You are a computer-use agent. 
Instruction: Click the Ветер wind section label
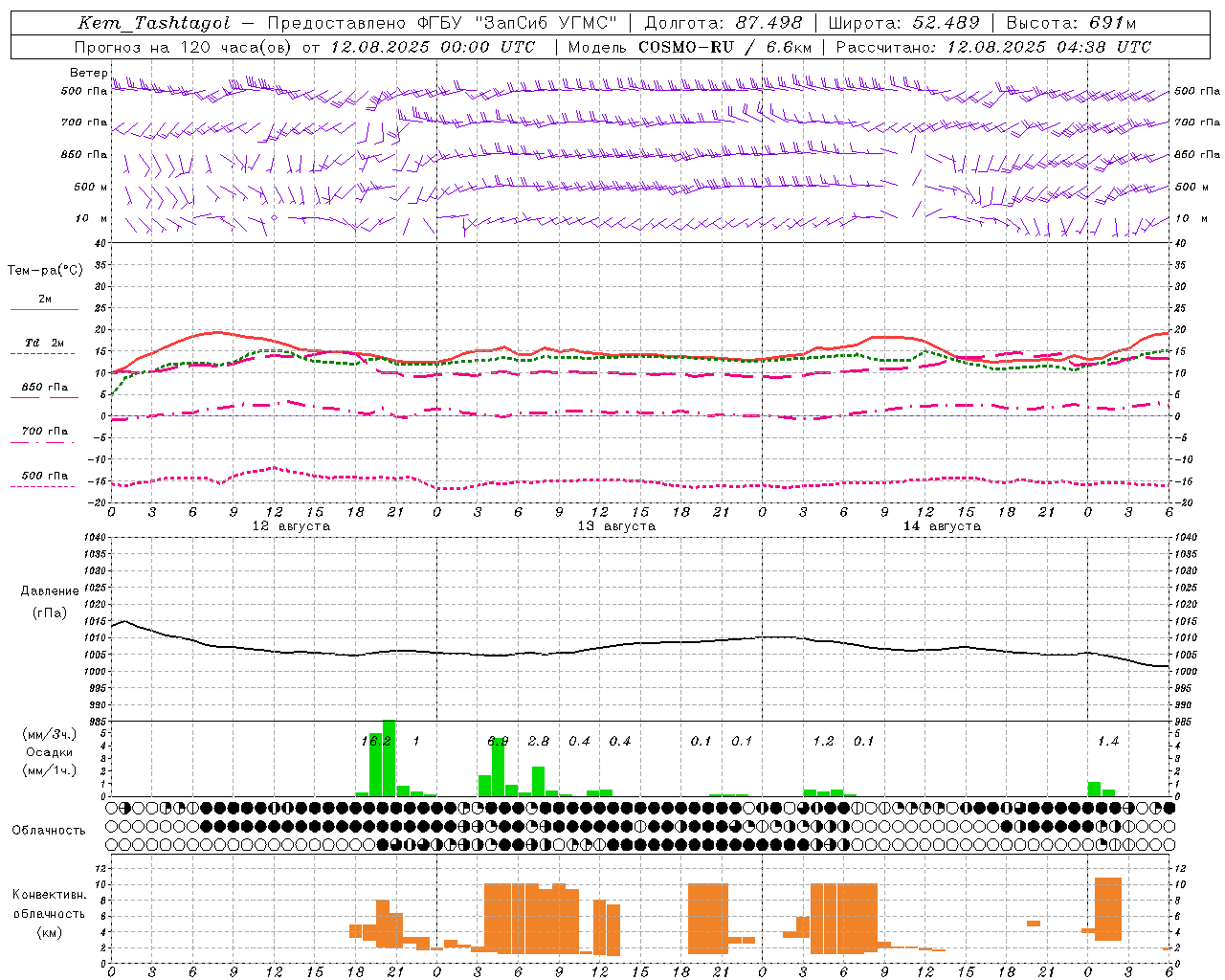point(88,73)
